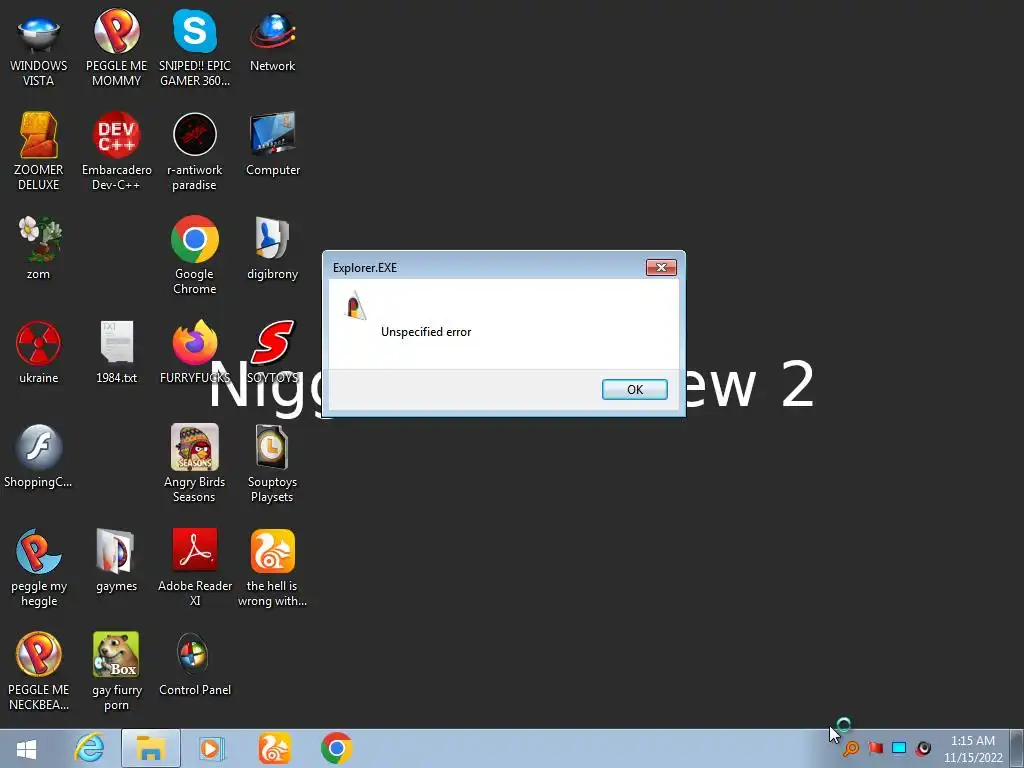Select the r-antiwork paradise desktop icon
Screen dimensions: 1024x768
point(195,152)
